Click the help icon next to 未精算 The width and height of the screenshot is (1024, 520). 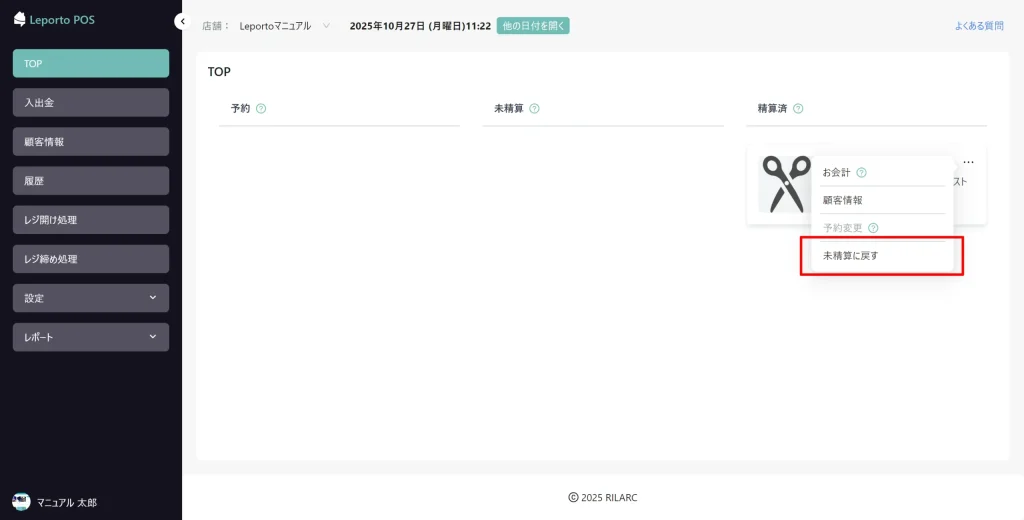(x=534, y=108)
